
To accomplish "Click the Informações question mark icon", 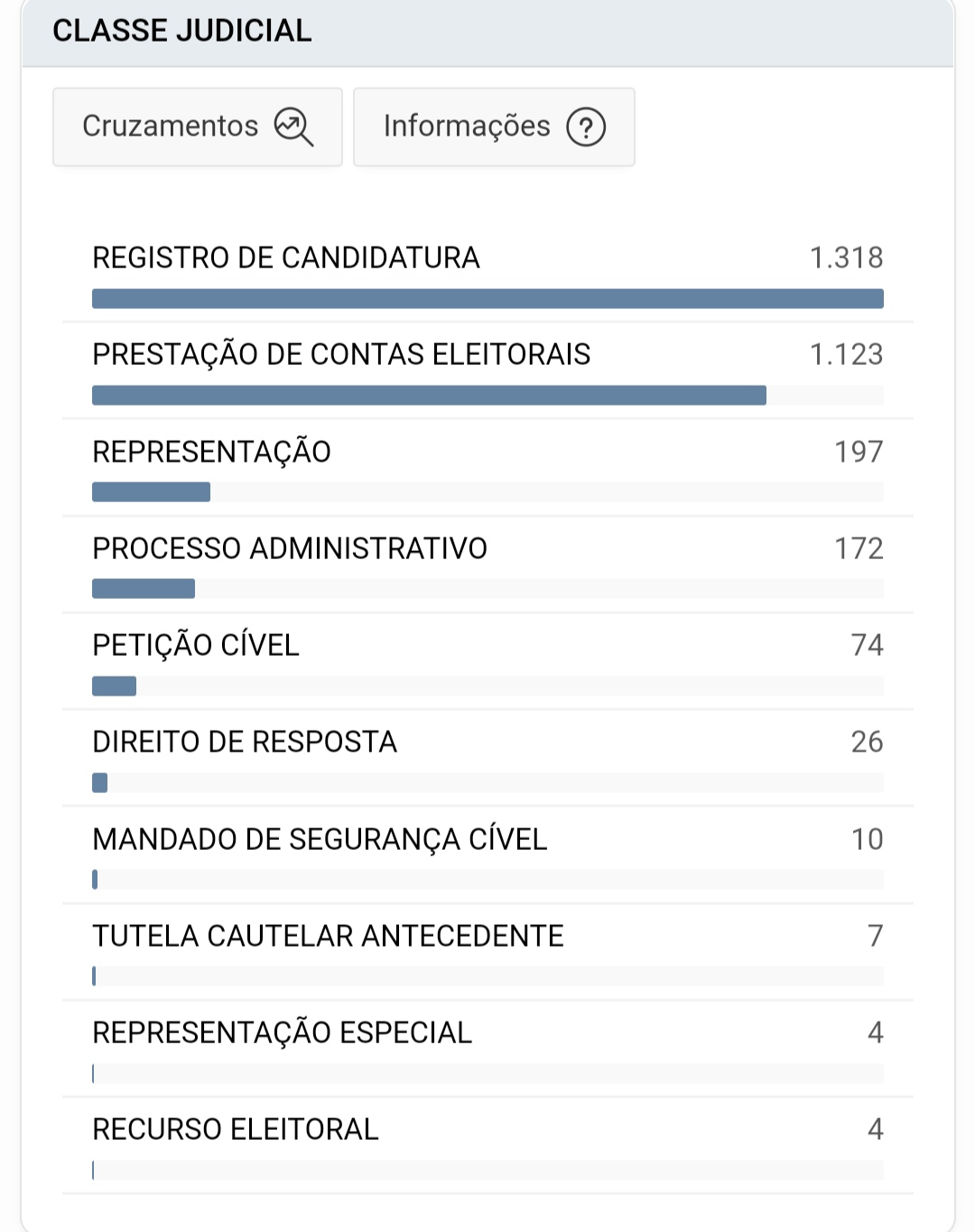I will point(586,126).
